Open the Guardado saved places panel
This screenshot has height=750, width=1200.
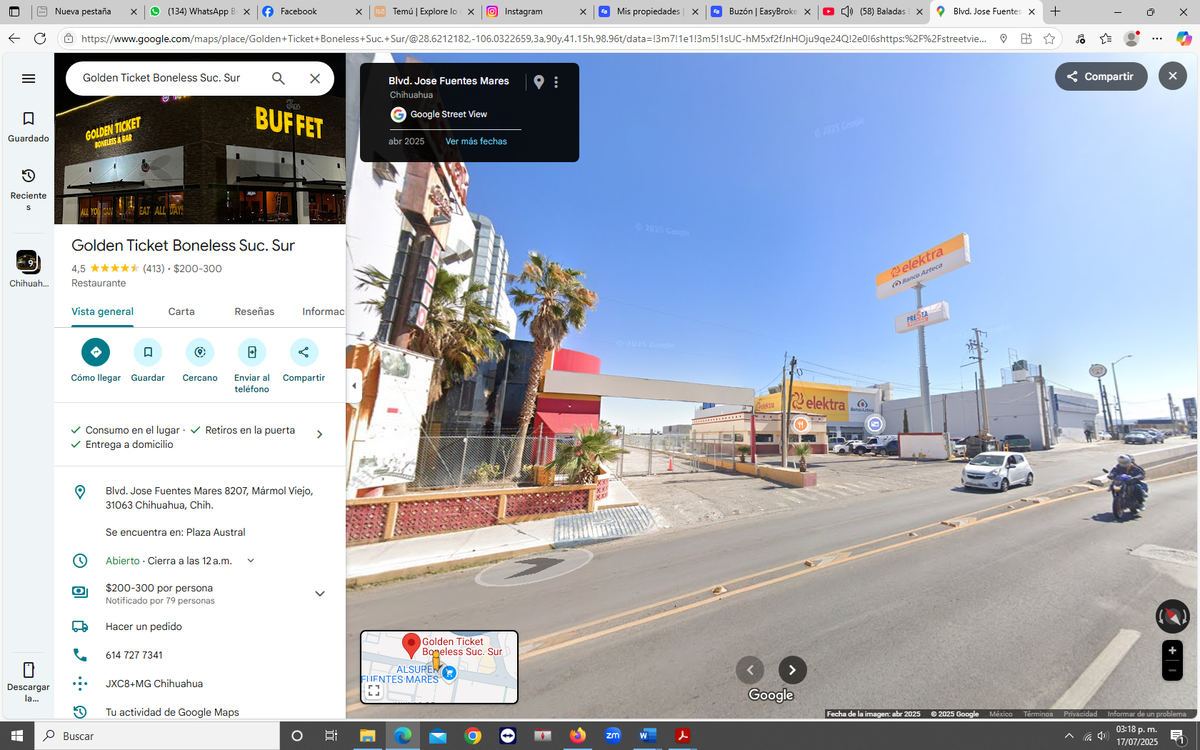click(28, 126)
